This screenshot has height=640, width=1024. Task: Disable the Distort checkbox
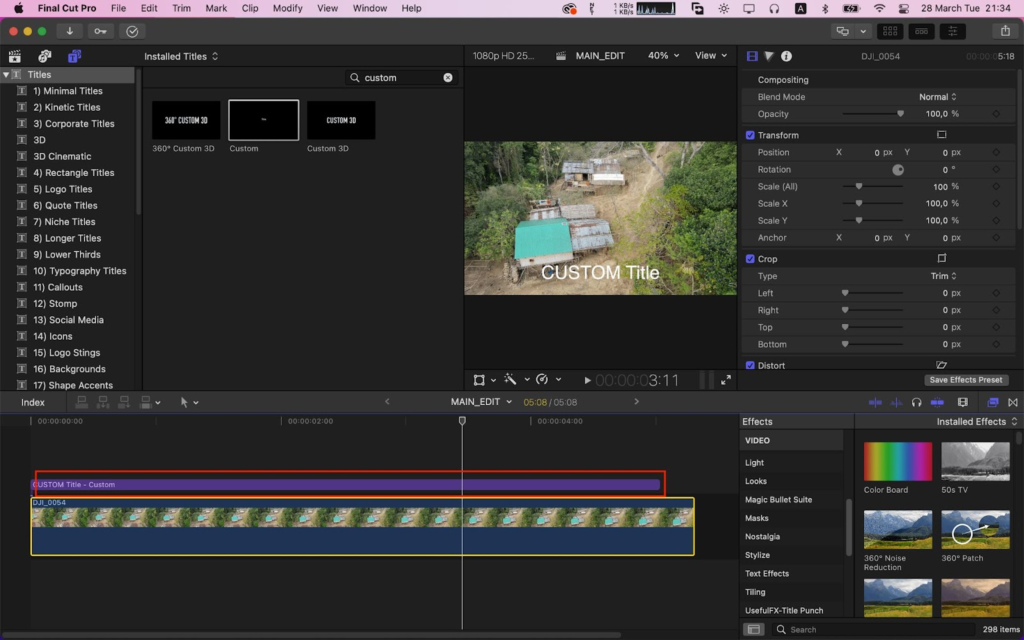(x=750, y=365)
